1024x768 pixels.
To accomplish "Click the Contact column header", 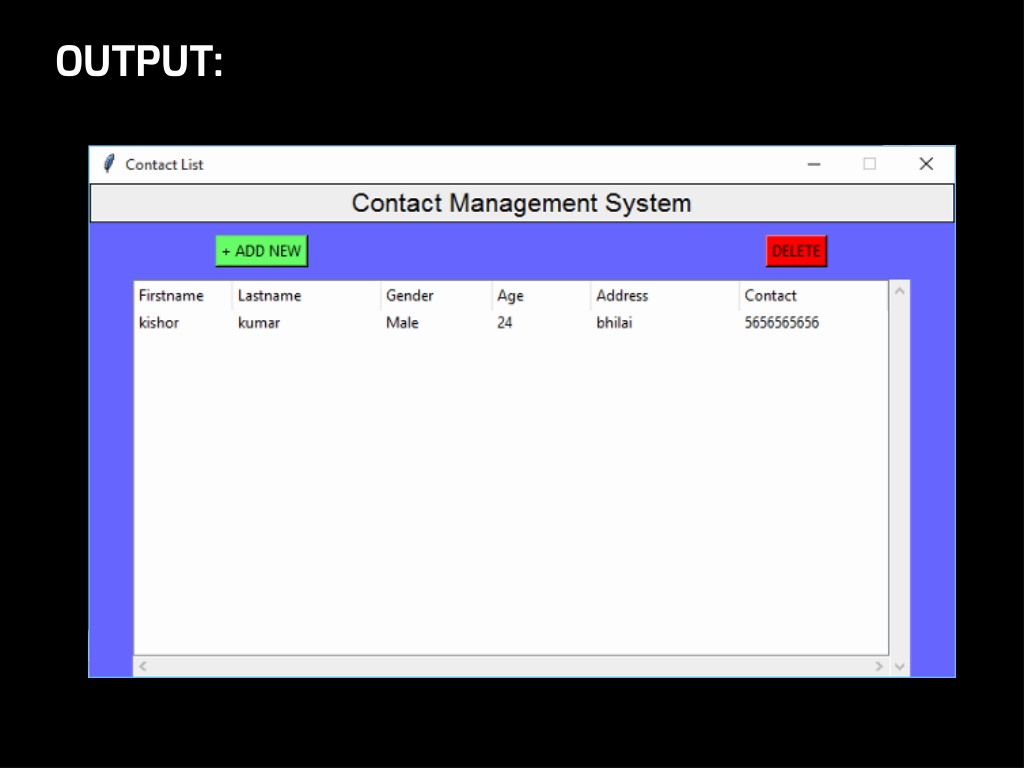I will click(x=813, y=296).
